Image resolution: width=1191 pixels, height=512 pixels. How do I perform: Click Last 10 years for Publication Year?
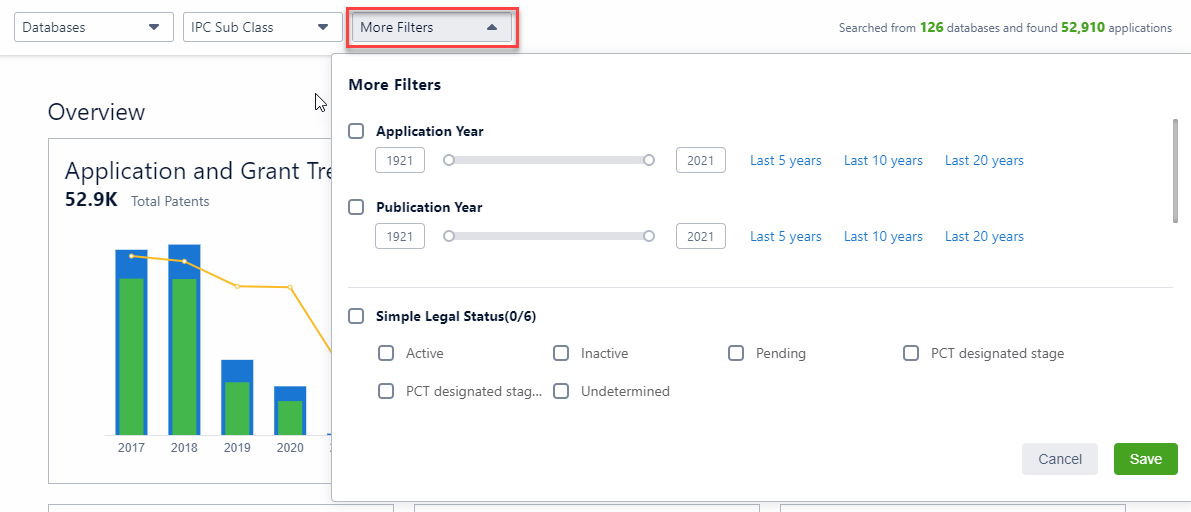click(x=883, y=237)
